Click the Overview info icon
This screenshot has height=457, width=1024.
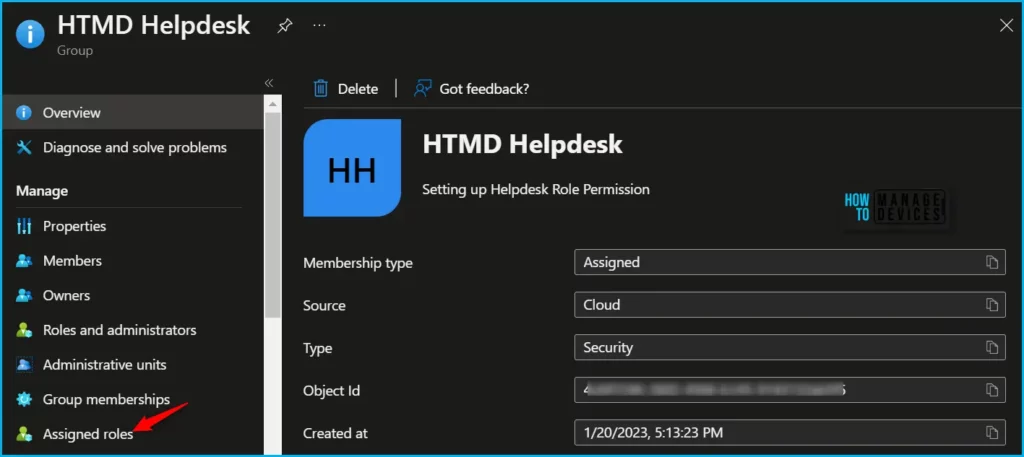click(x=24, y=112)
